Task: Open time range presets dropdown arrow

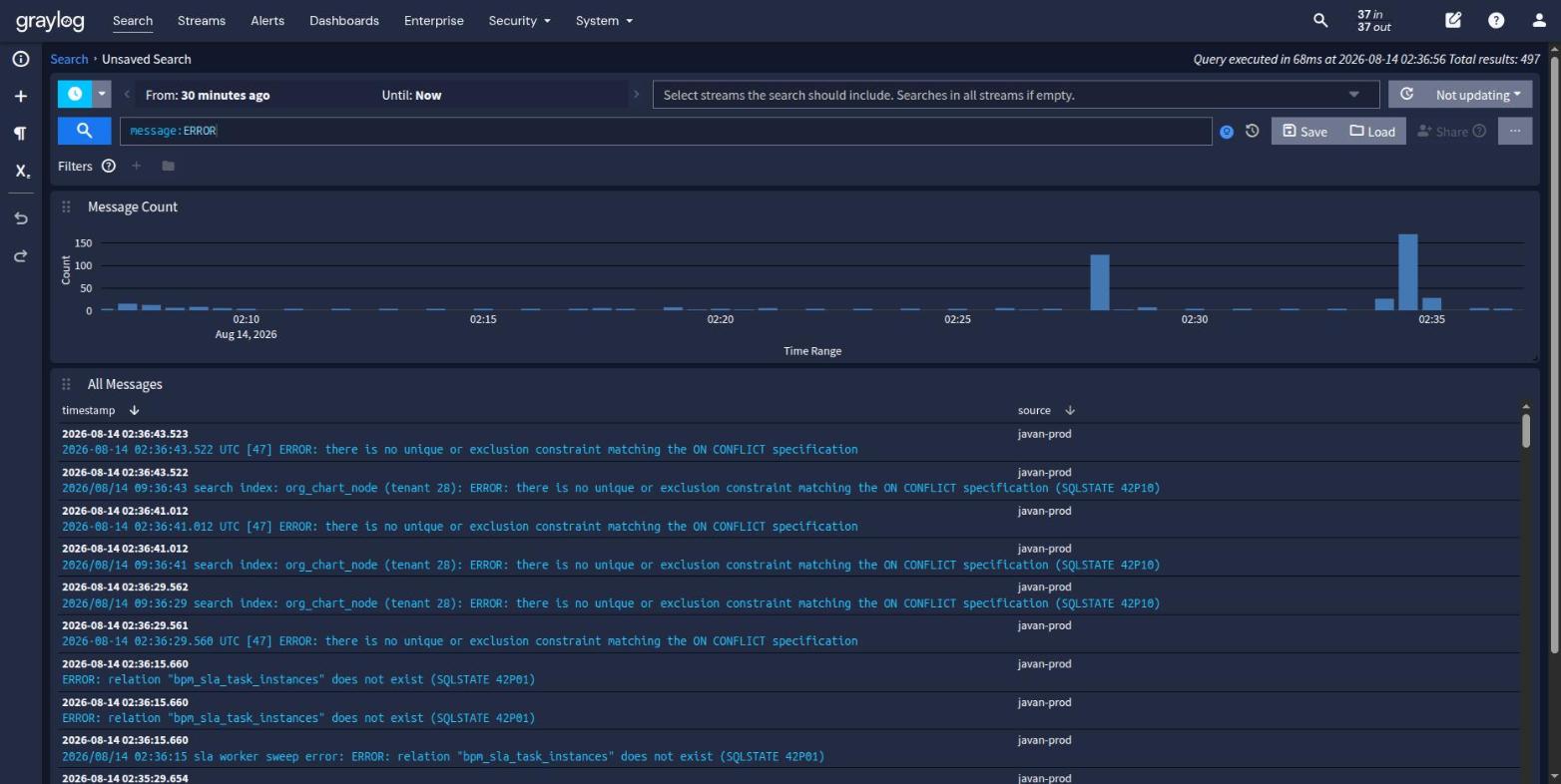Action: click(101, 95)
